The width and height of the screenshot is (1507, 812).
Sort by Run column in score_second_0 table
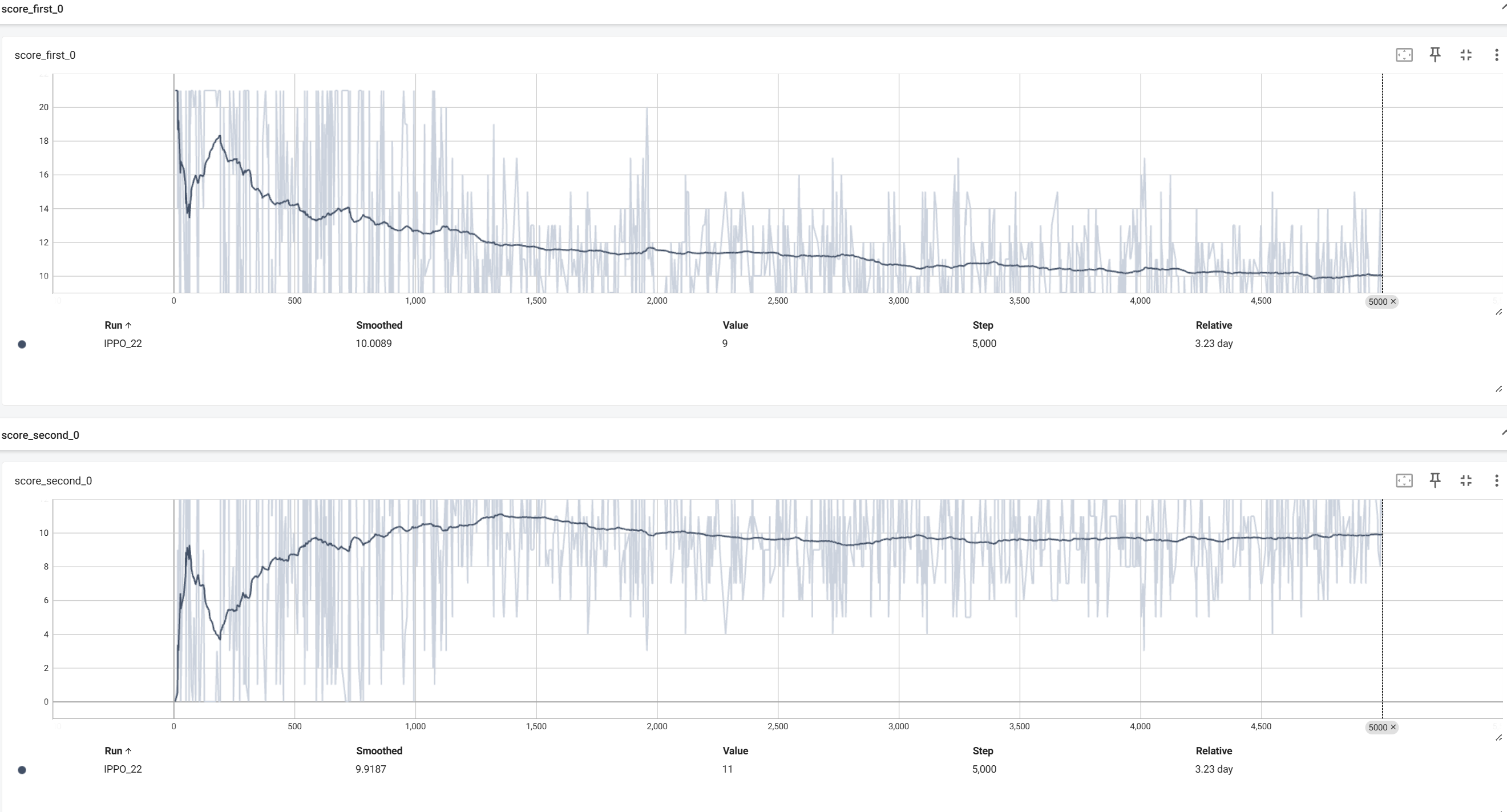coord(118,751)
